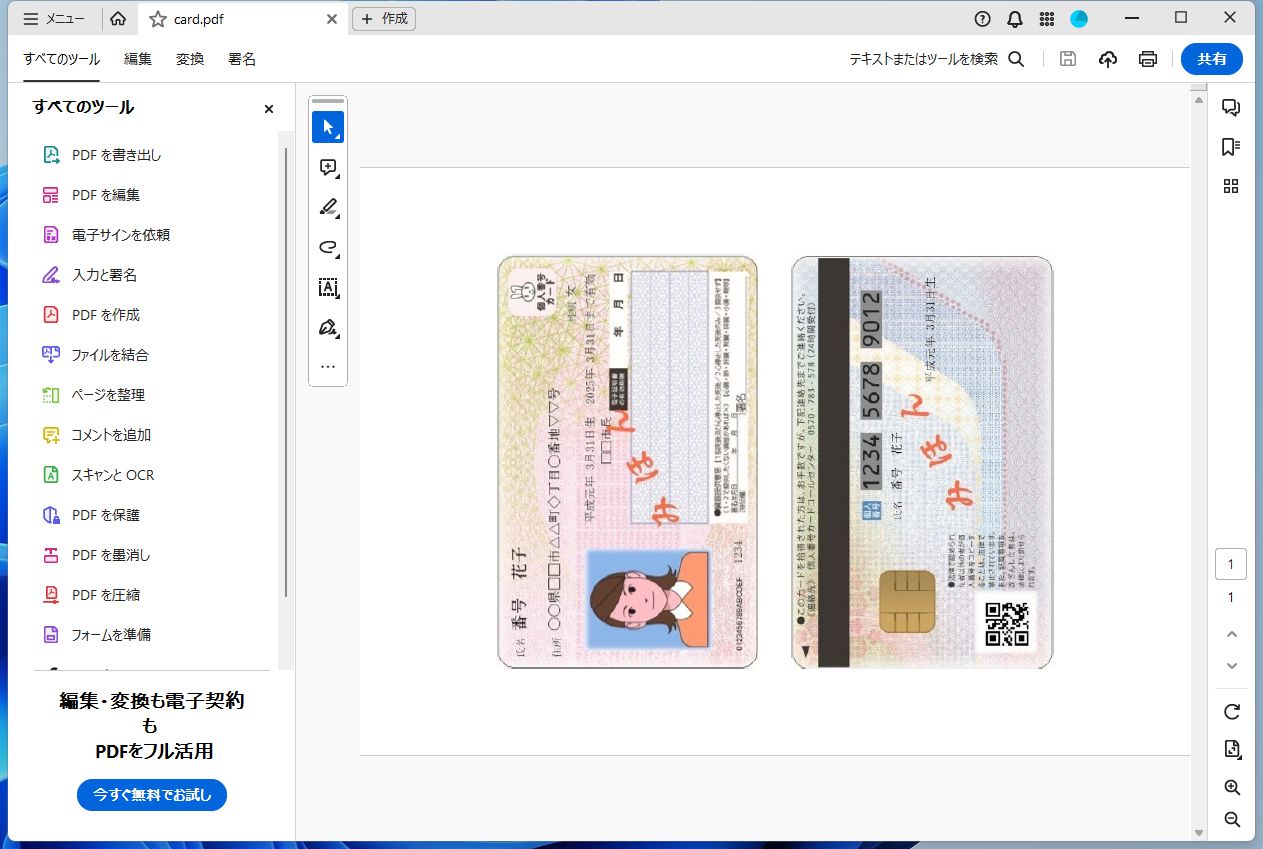
Task: Go to next page with down chevron
Action: click(x=1231, y=666)
